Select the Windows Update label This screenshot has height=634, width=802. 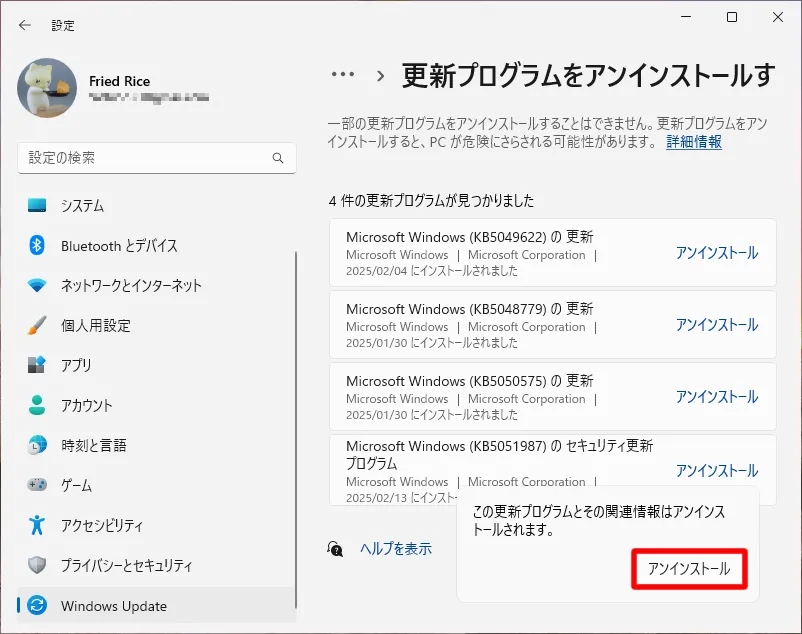point(114,606)
